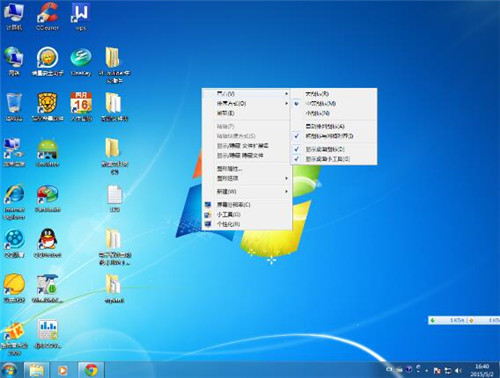Open the wps desktop shortcut
500x378 pixels.
click(x=80, y=17)
